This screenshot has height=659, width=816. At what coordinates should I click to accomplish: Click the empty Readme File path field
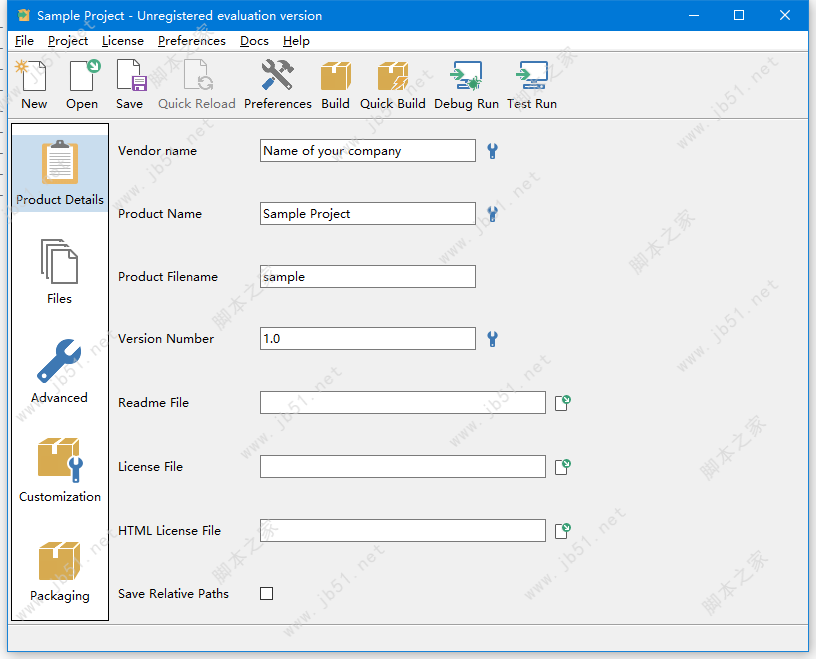point(403,402)
